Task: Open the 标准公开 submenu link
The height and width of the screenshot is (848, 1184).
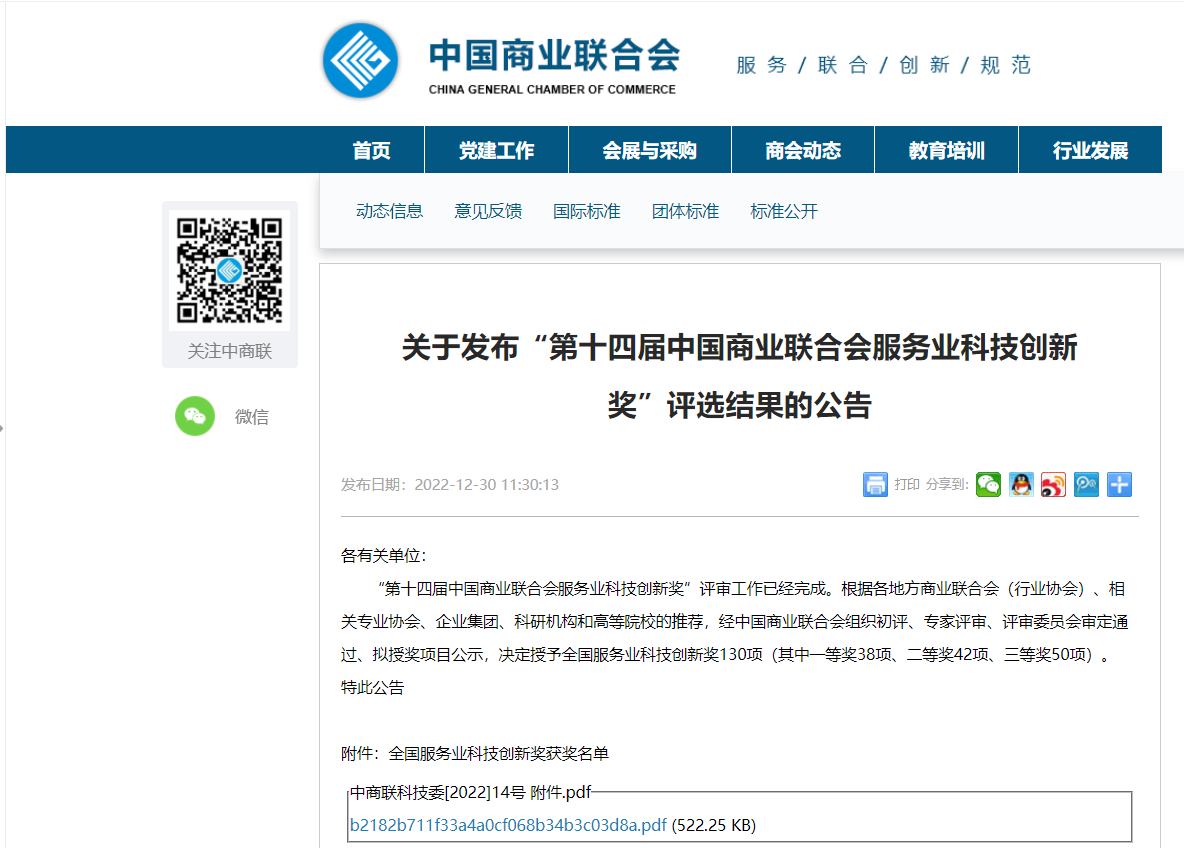Action: click(x=784, y=211)
